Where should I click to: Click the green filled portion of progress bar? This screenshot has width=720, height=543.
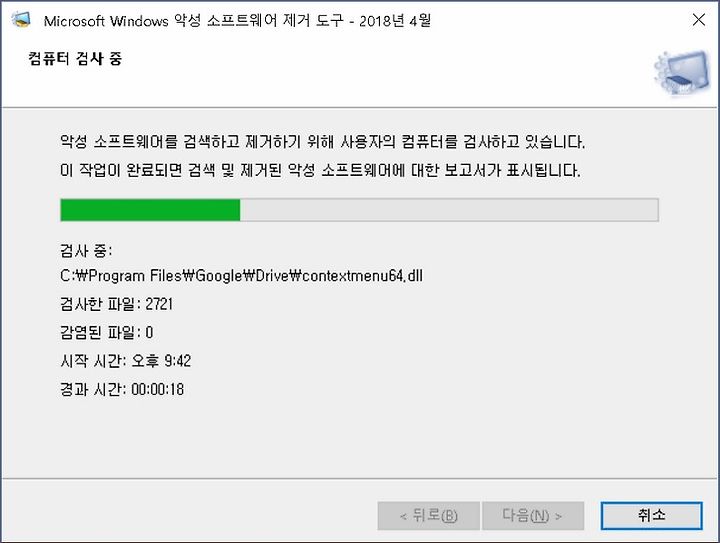coord(150,210)
